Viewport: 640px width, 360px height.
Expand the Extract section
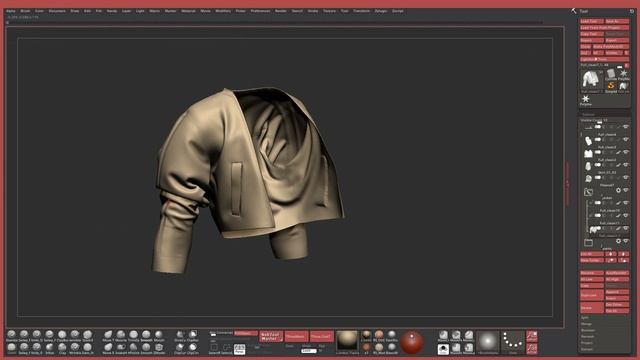(587, 349)
